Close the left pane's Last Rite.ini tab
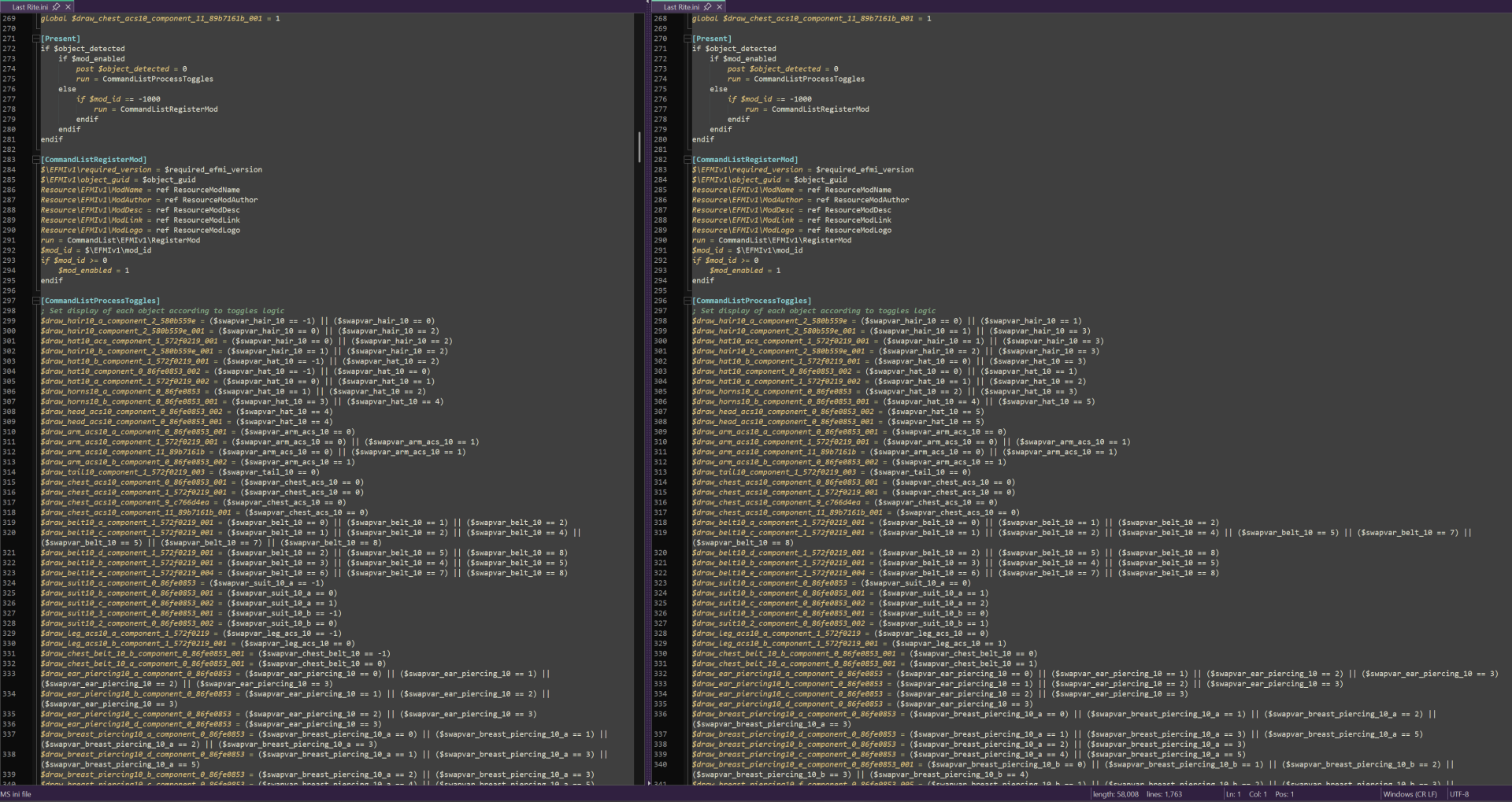This screenshot has width=1512, height=802. [x=68, y=6]
